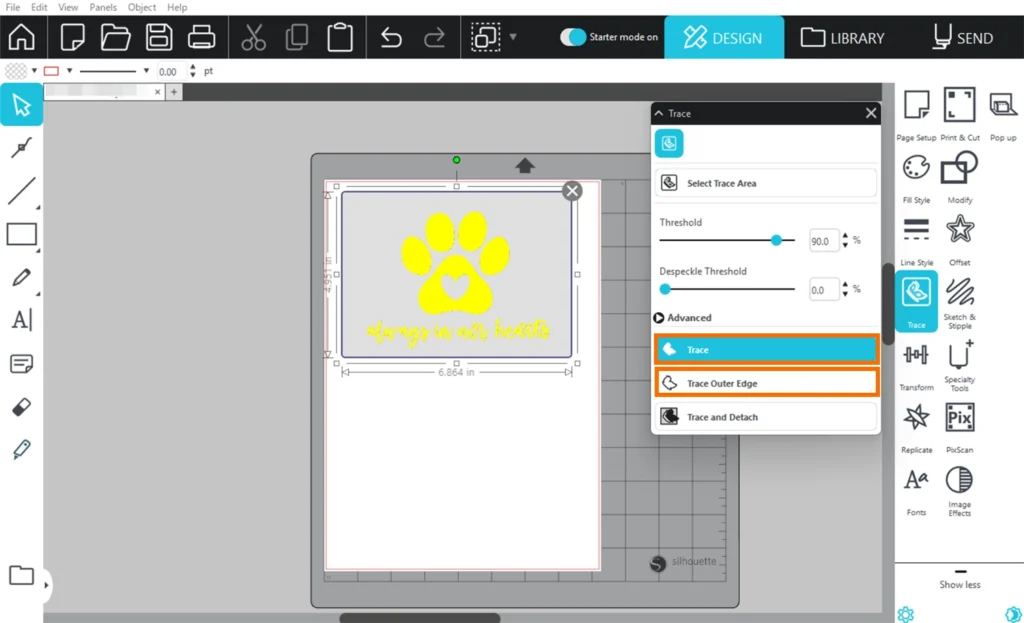Open the Panels menu
This screenshot has width=1024, height=623.
[103, 7]
